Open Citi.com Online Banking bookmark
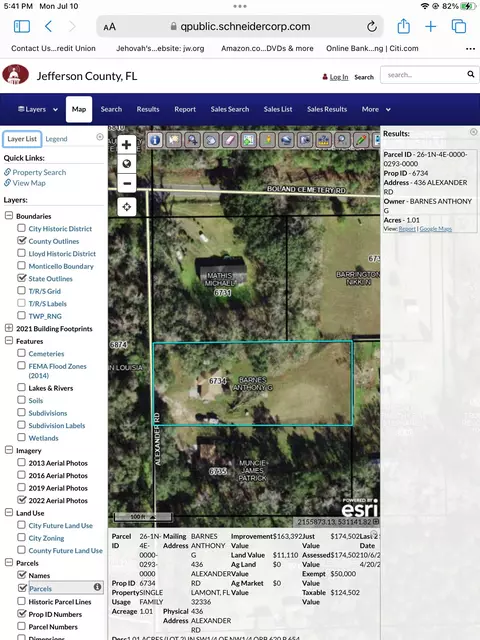This screenshot has height=640, width=480. click(372, 48)
